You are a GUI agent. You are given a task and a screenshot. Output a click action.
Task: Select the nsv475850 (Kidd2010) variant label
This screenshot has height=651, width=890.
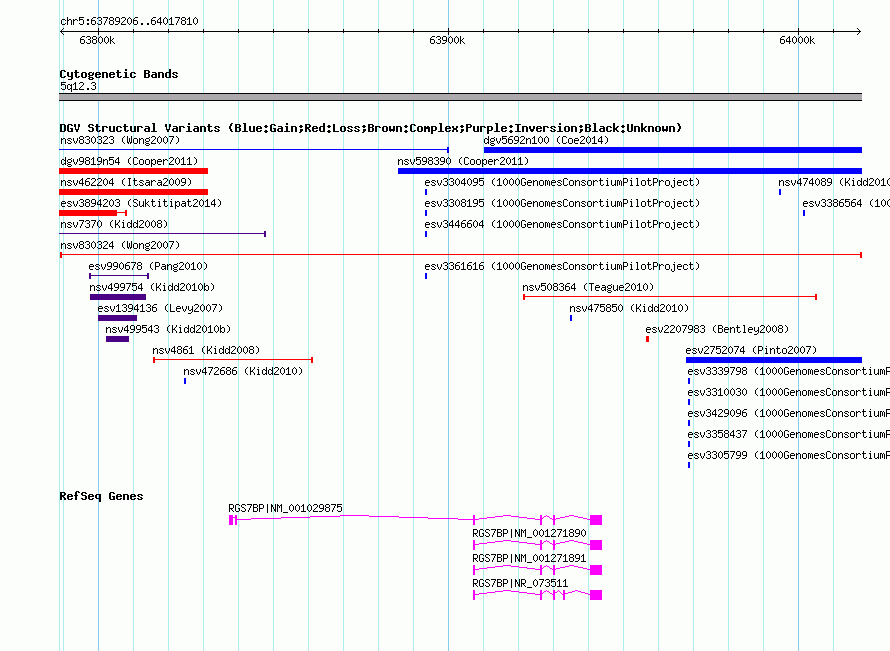pos(629,308)
